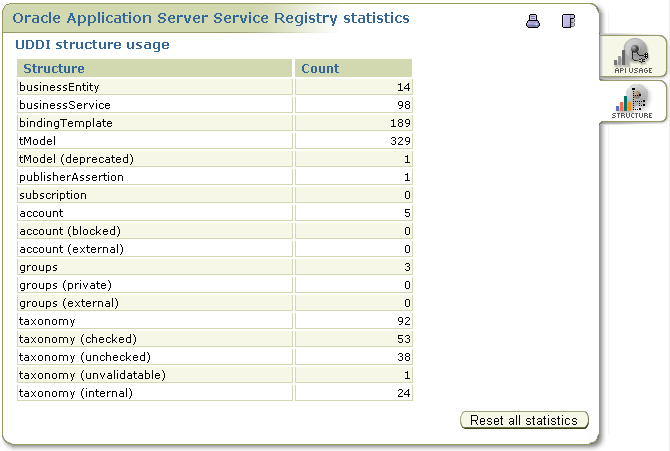Click the printer icon in the header
This screenshot has width=670, height=451.
click(x=532, y=21)
